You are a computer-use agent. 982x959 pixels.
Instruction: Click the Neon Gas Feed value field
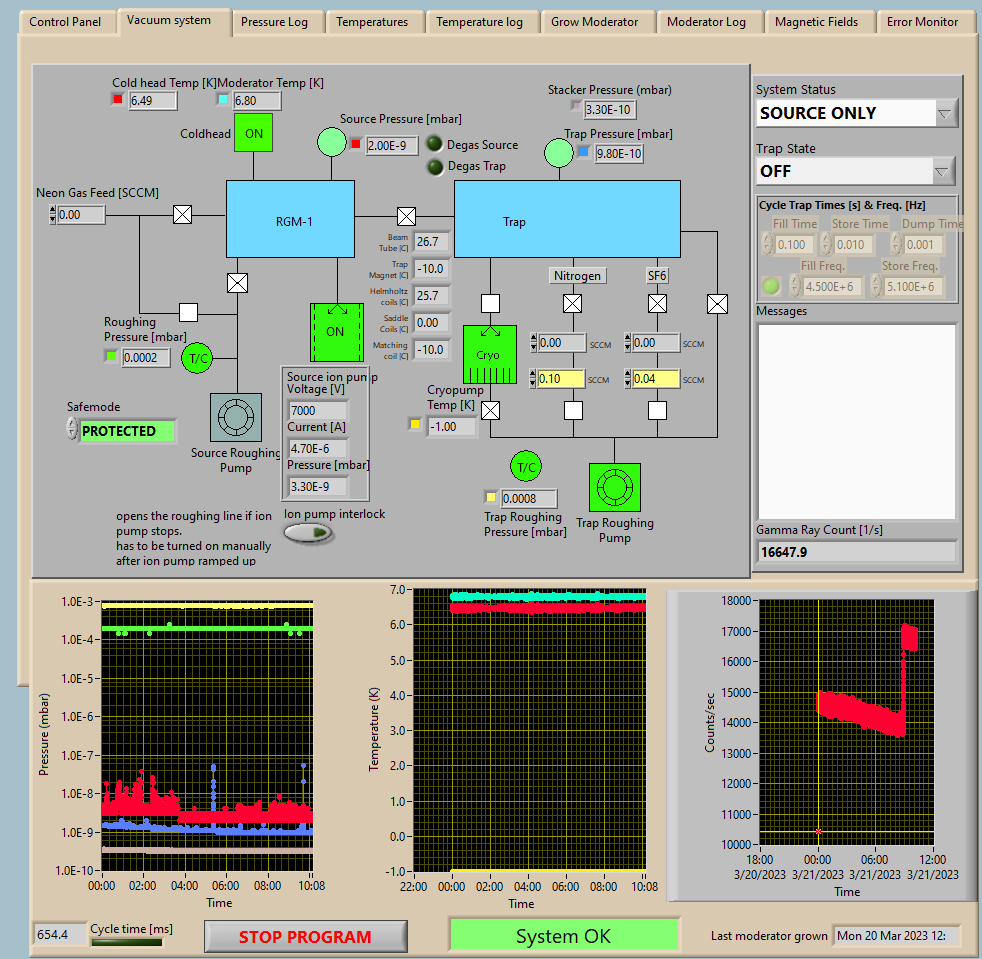pos(81,215)
